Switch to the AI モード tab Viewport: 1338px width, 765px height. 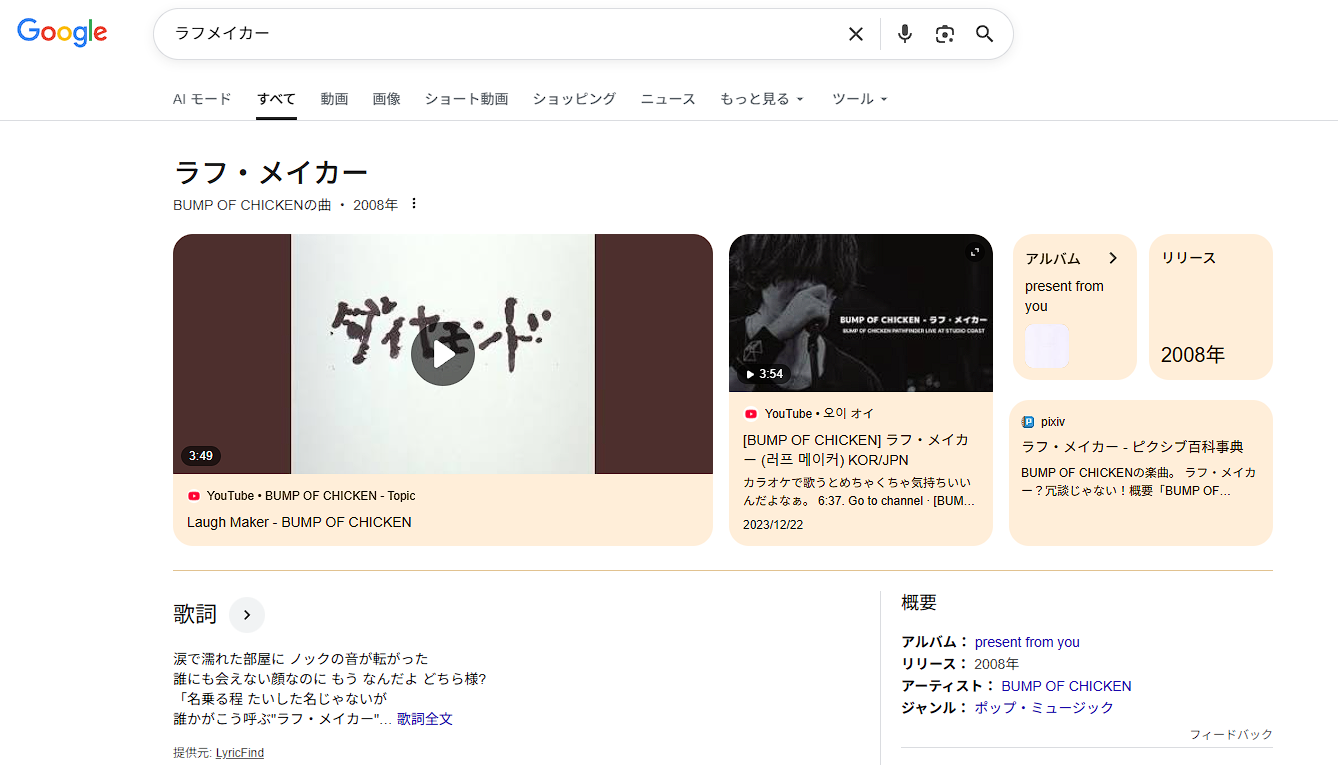tap(202, 99)
